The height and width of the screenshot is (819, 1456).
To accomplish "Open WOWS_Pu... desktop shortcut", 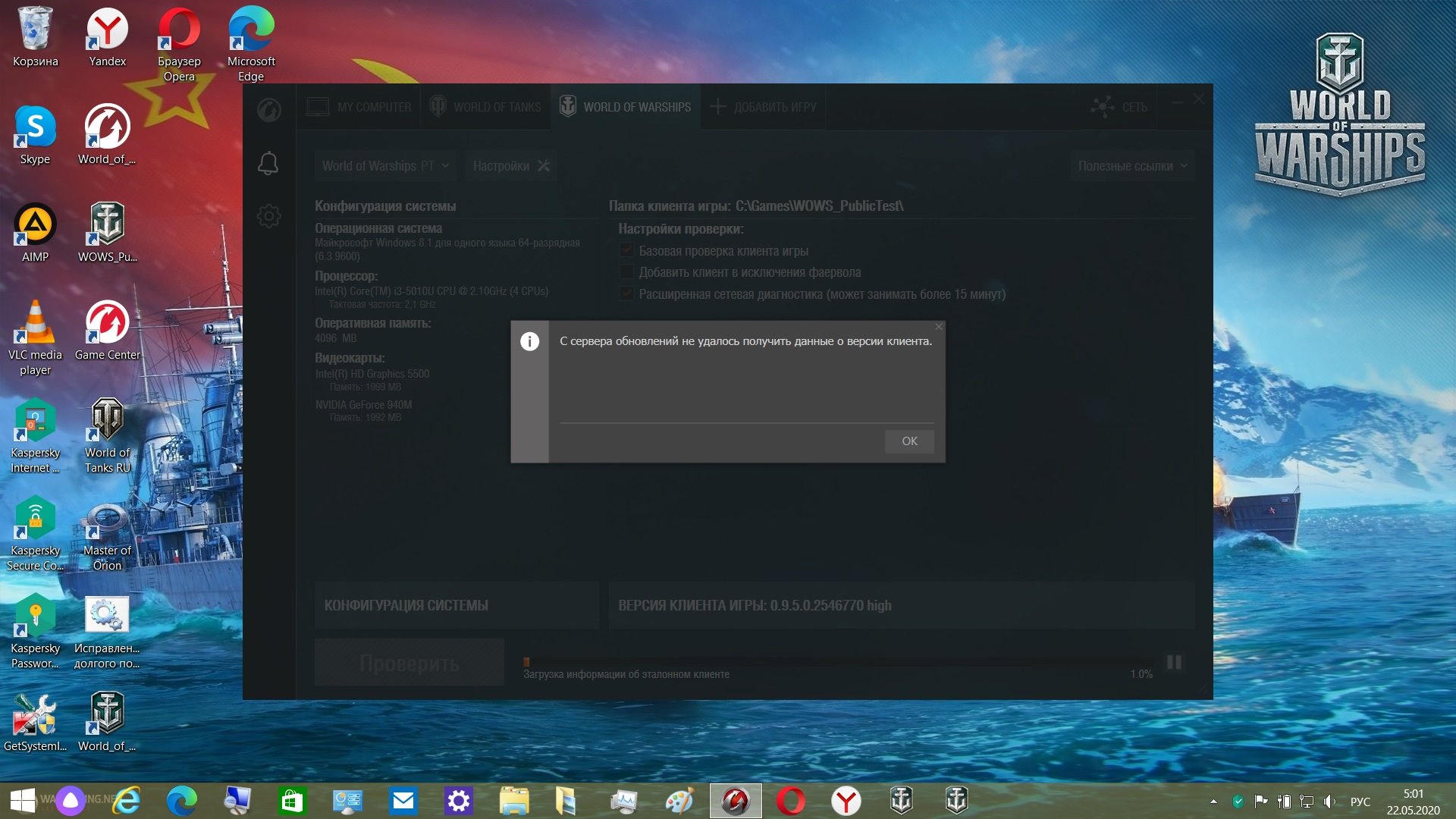I will coord(107,233).
